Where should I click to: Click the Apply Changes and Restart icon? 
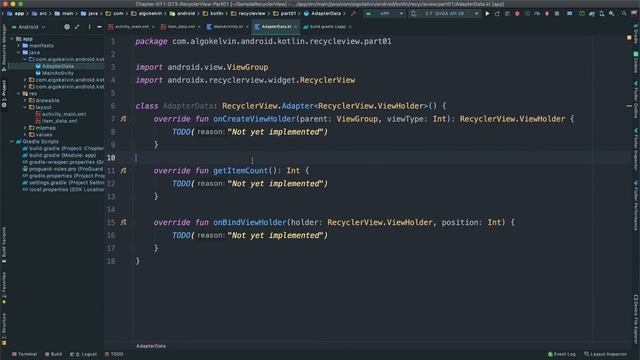point(497,13)
